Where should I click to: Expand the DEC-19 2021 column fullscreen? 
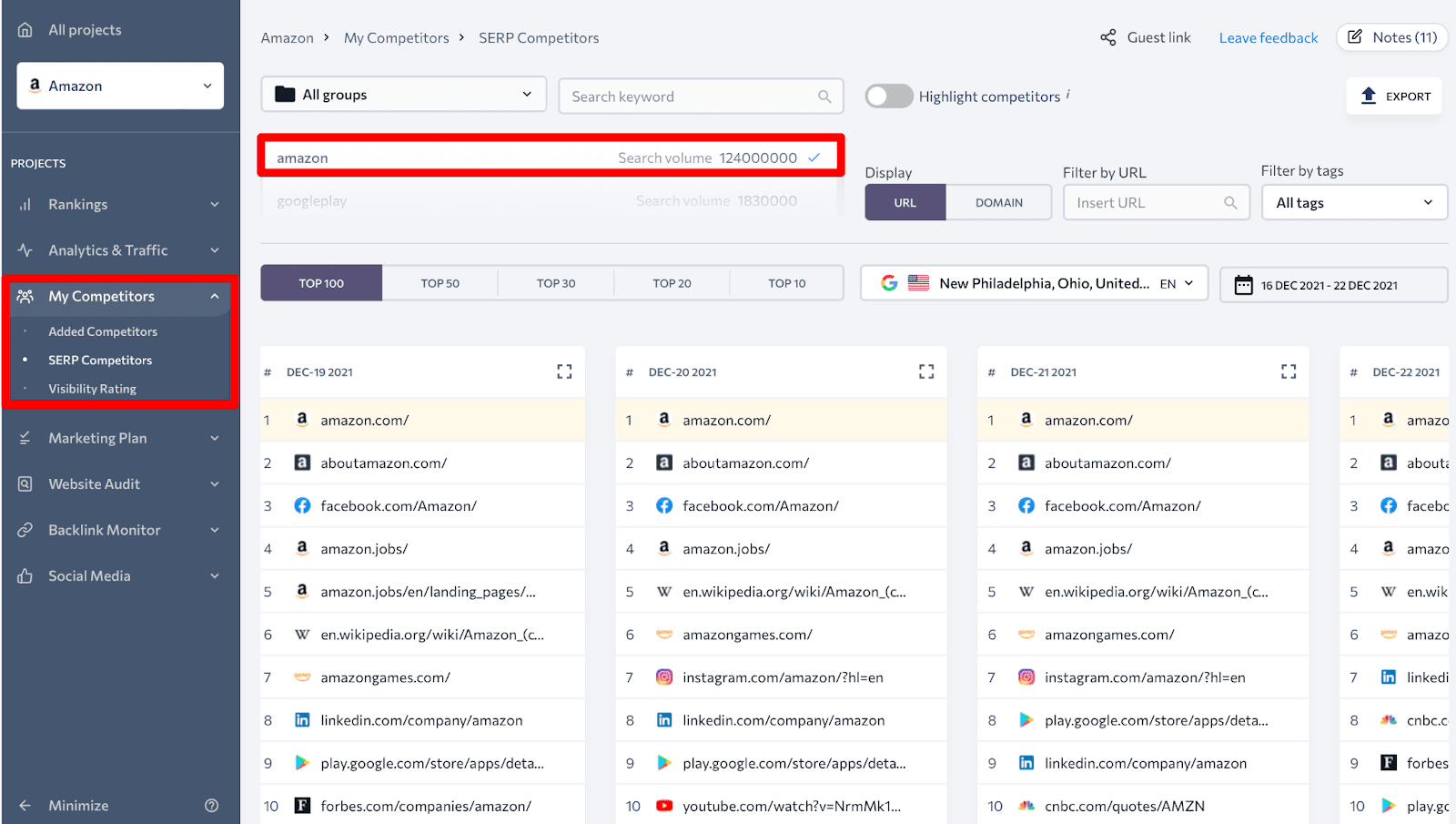click(x=564, y=371)
